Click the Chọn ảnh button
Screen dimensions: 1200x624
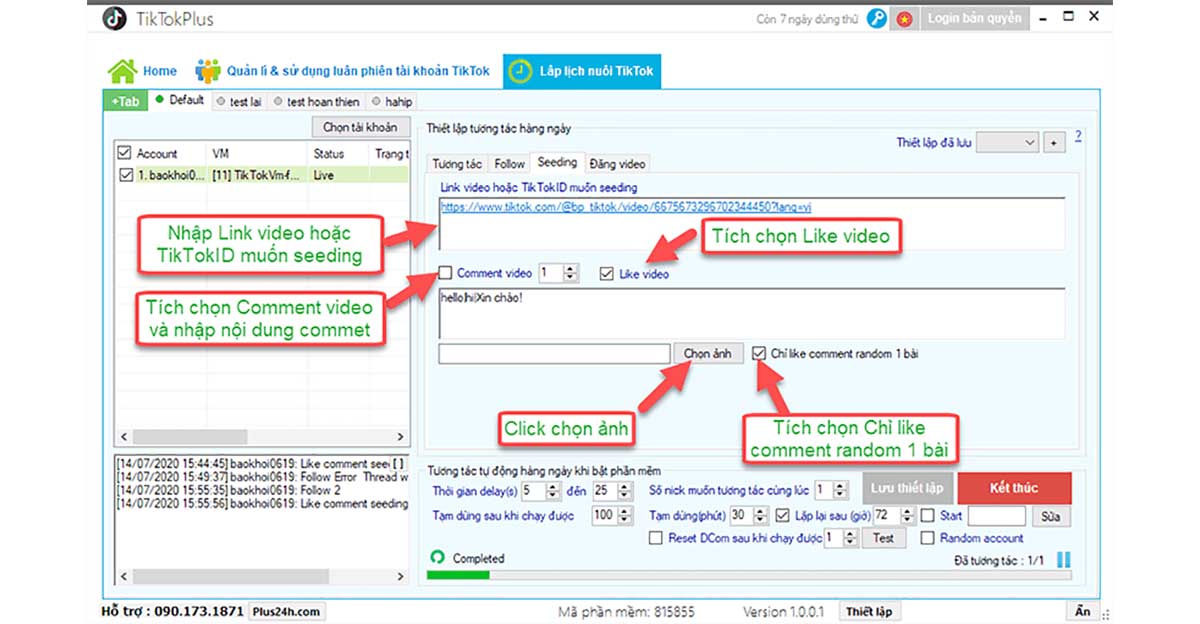click(x=708, y=353)
